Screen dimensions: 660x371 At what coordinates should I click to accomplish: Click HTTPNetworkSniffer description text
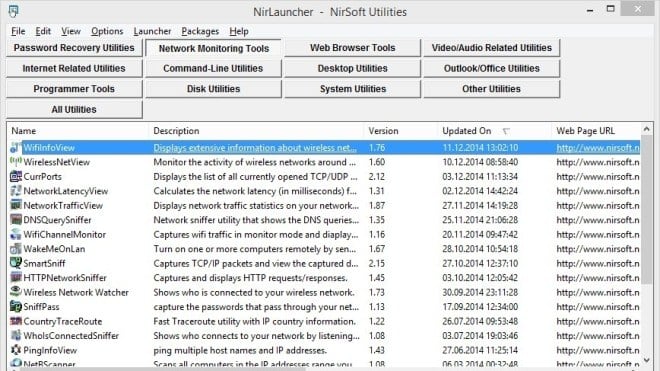[250, 278]
